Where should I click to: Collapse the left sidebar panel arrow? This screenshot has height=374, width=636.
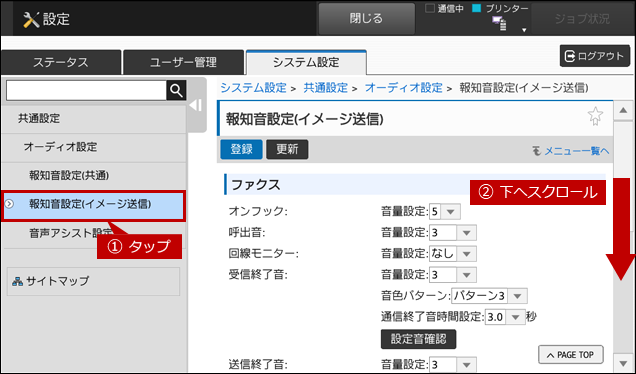196,105
